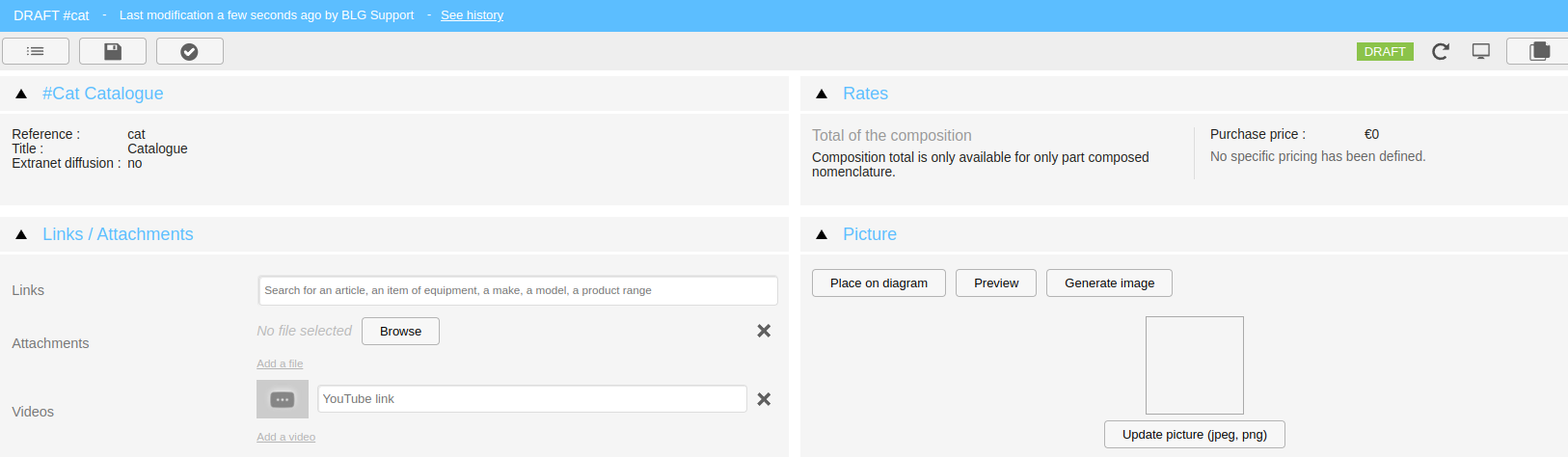This screenshot has height=457, width=1568.
Task: Focus the YouTube link field
Action: point(532,399)
